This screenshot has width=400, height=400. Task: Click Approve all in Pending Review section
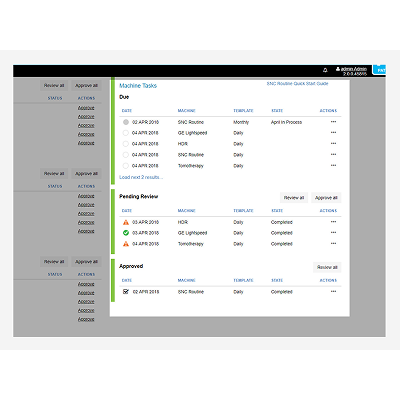click(x=326, y=198)
